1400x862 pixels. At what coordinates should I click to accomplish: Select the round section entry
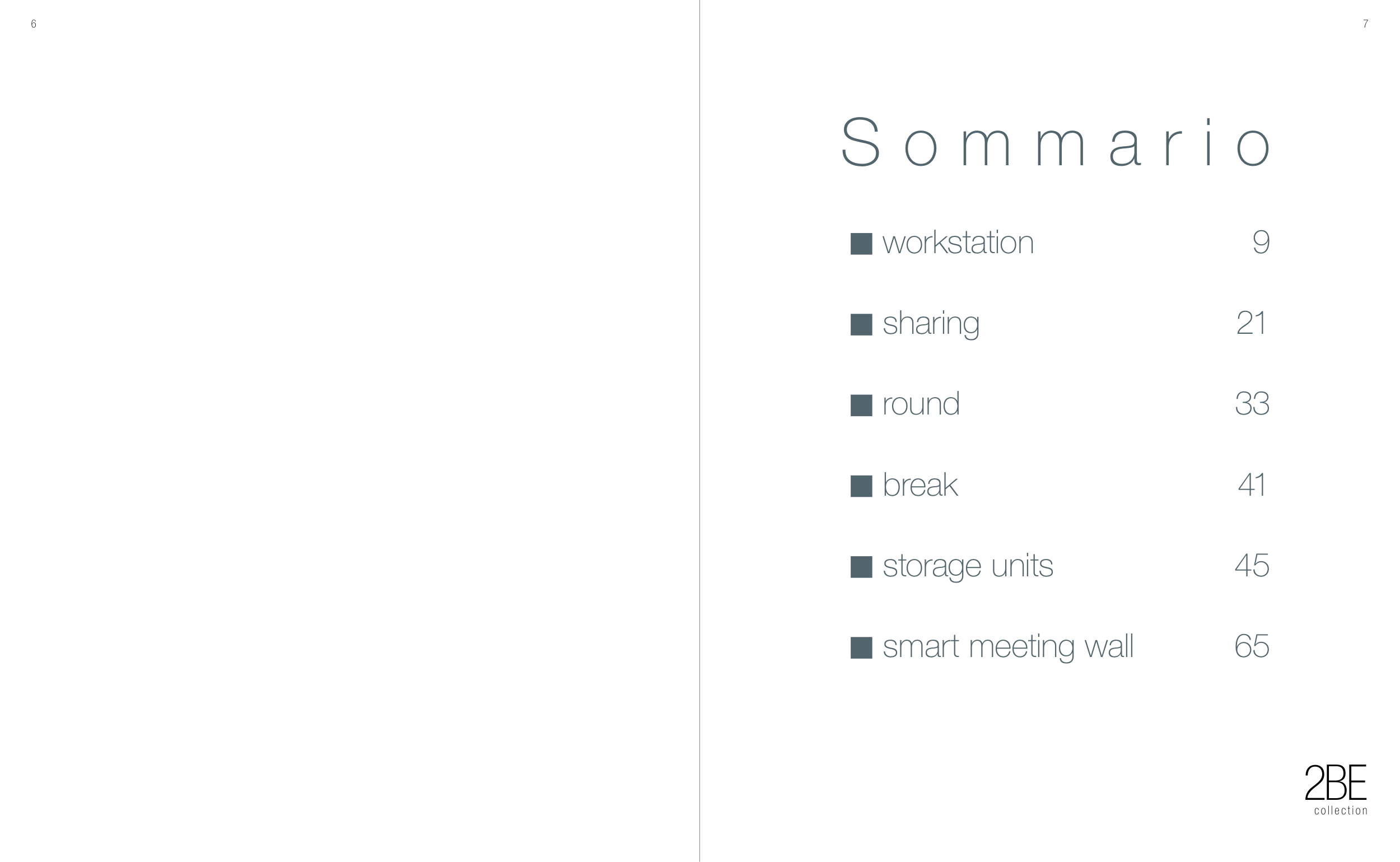tap(921, 404)
